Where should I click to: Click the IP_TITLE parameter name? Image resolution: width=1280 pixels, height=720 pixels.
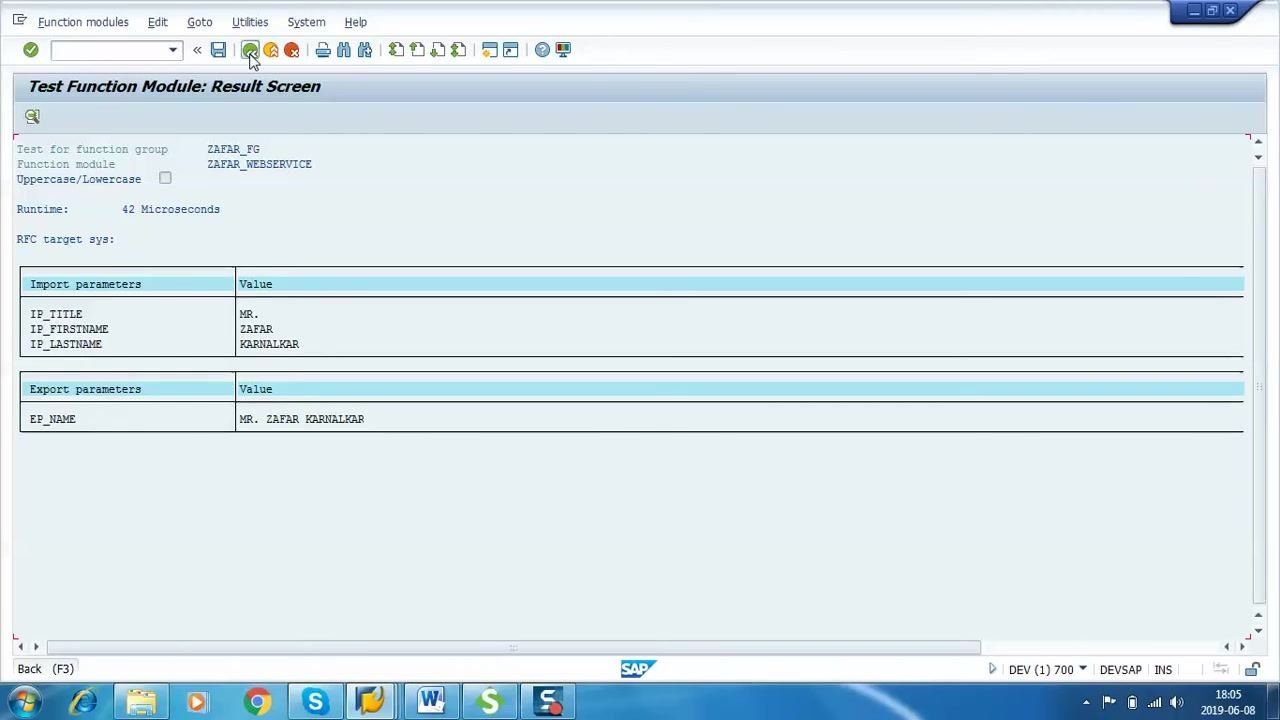click(x=56, y=314)
